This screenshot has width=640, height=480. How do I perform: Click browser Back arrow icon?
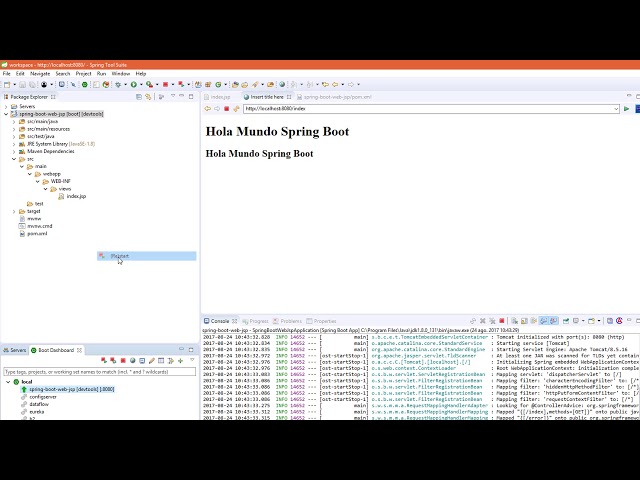point(207,109)
